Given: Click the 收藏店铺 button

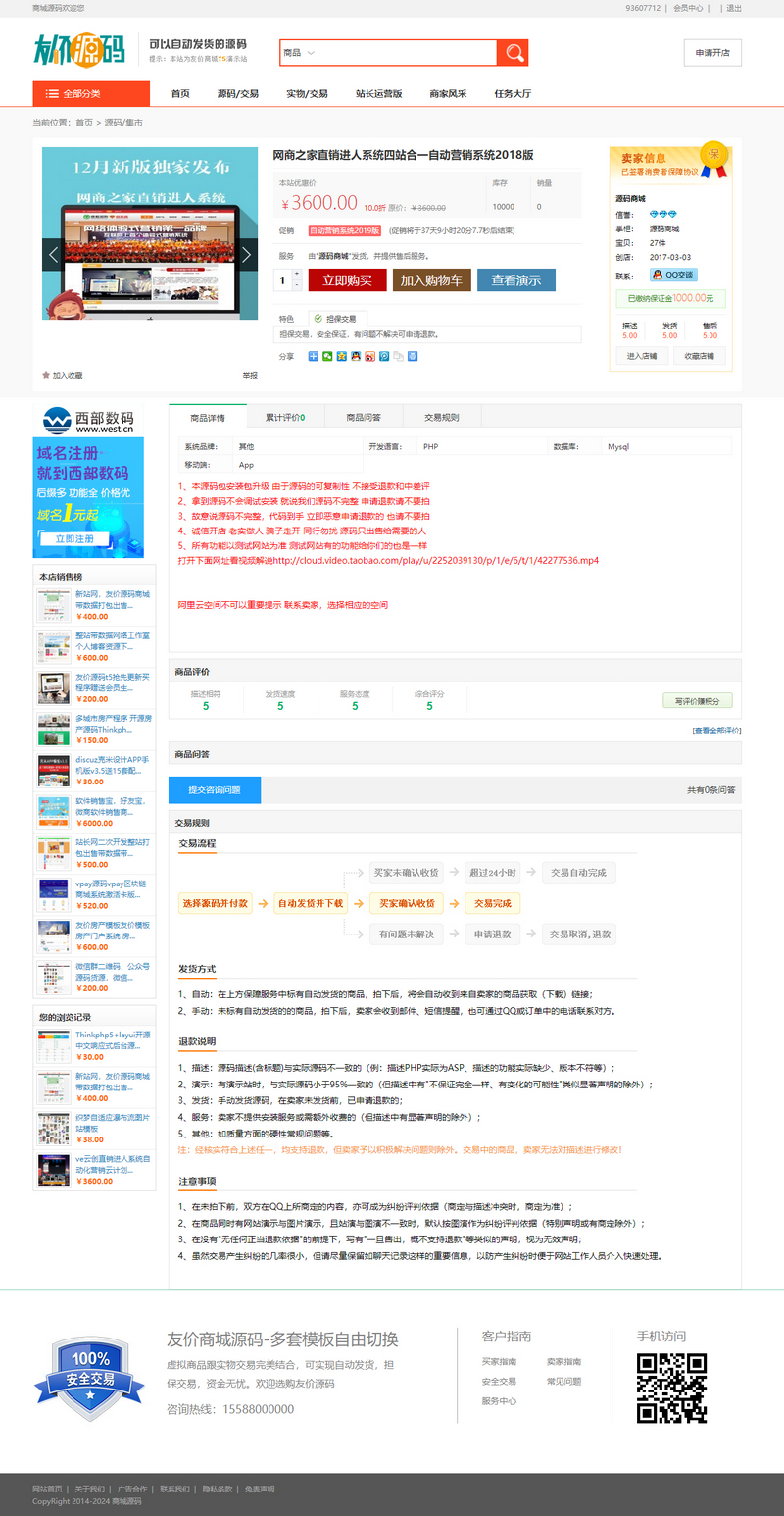Looking at the screenshot, I should pos(700,355).
